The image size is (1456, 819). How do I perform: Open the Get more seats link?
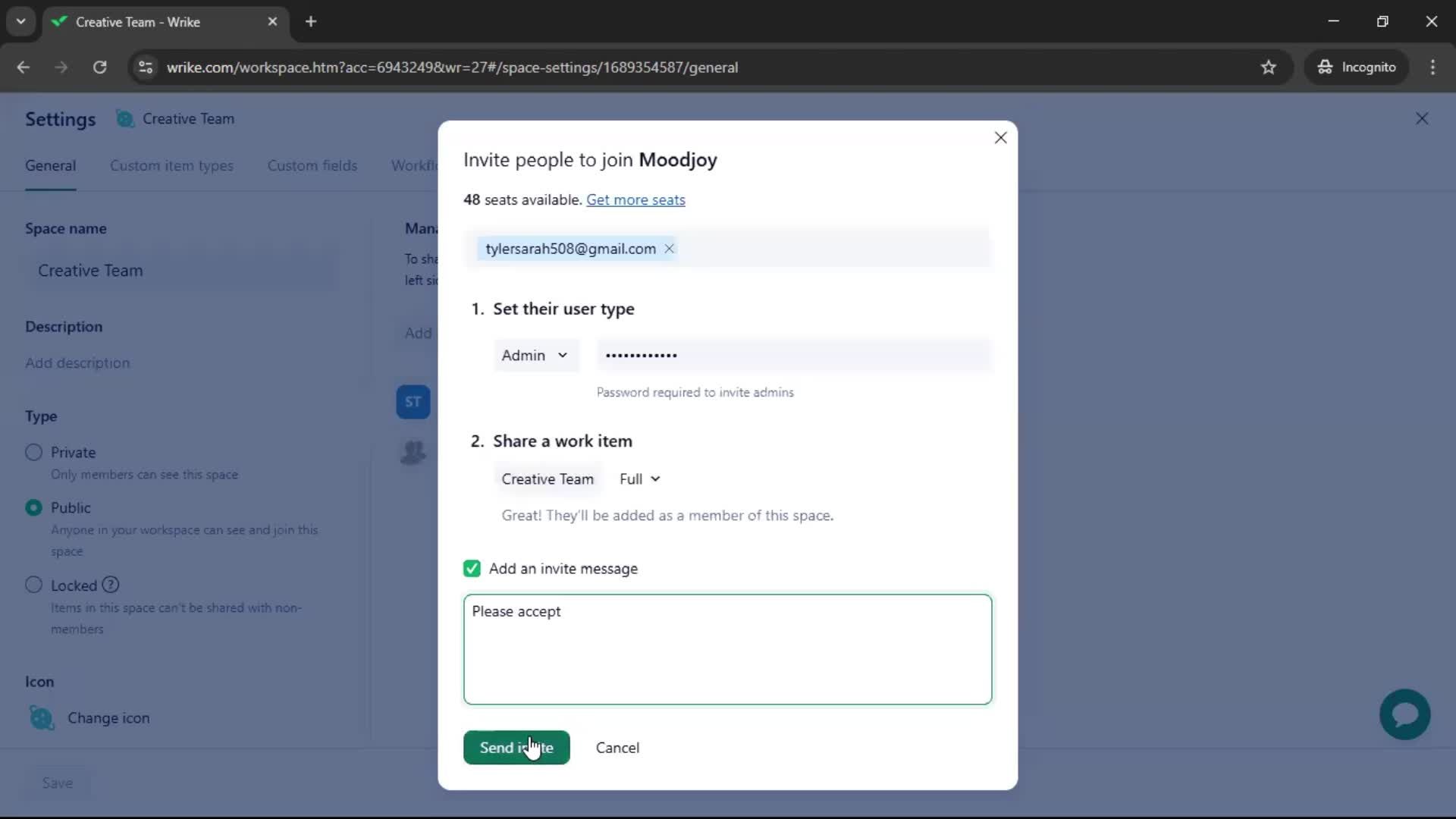click(635, 199)
